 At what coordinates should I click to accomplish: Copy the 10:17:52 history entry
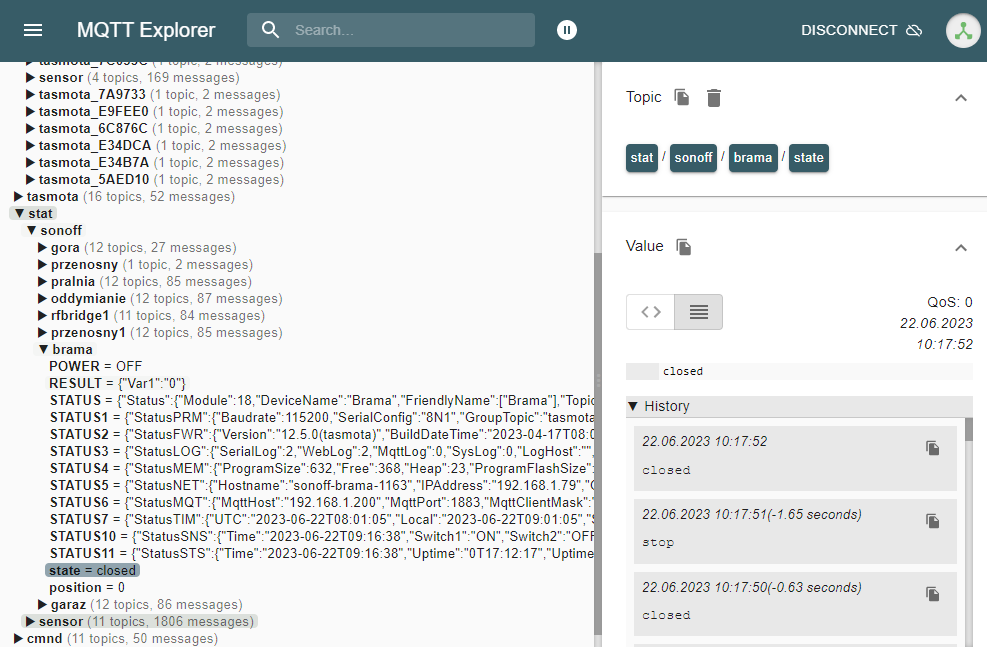click(932, 448)
